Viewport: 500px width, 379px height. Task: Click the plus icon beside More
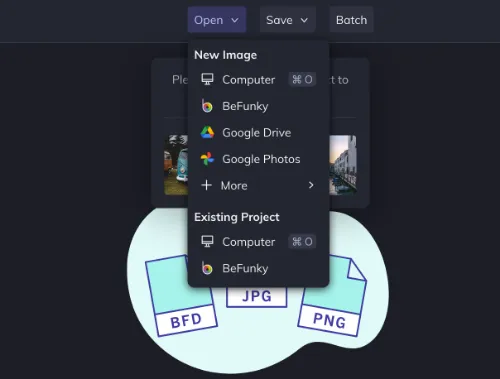click(207, 185)
